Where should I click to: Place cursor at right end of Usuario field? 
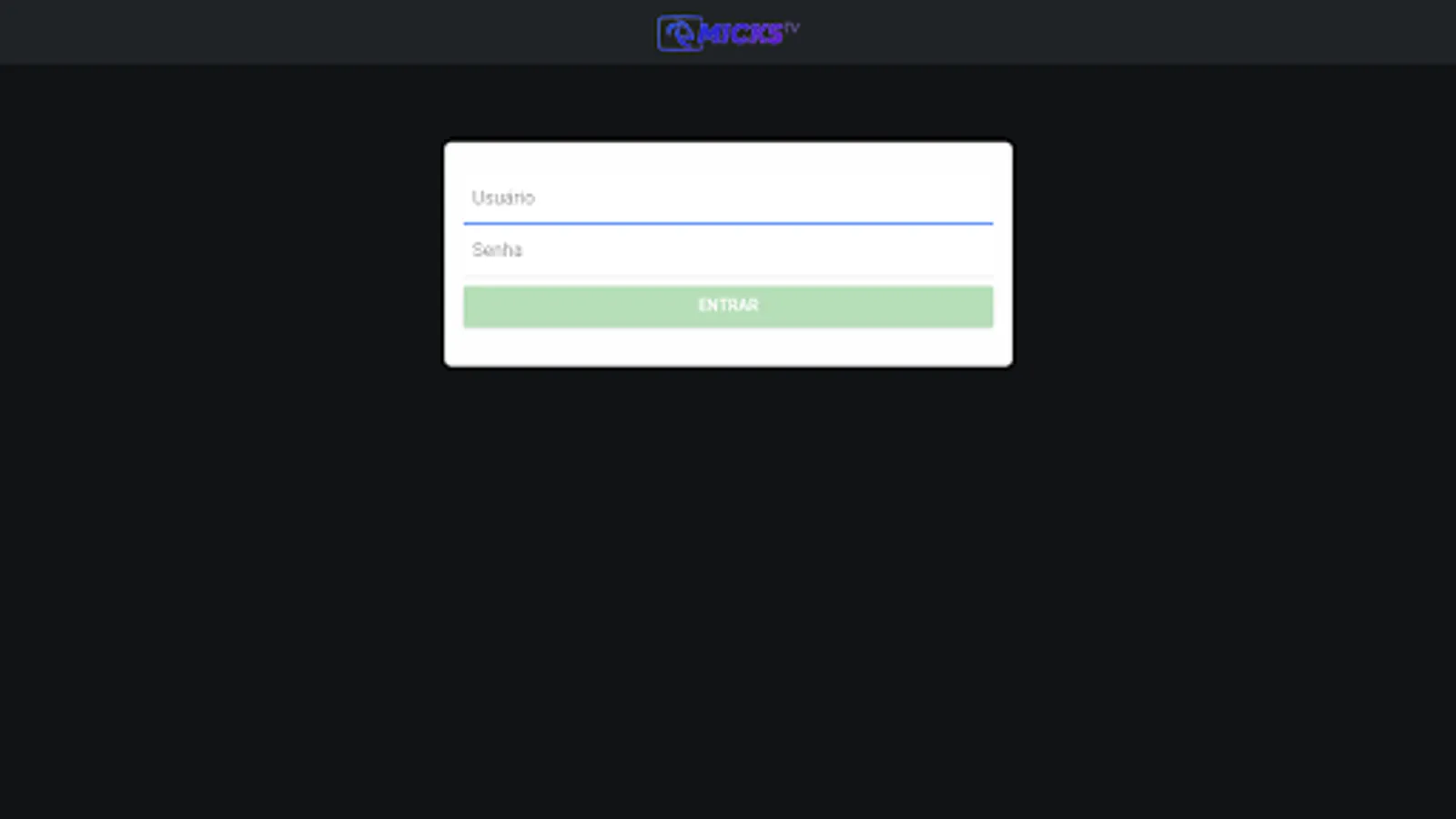[x=983, y=197]
